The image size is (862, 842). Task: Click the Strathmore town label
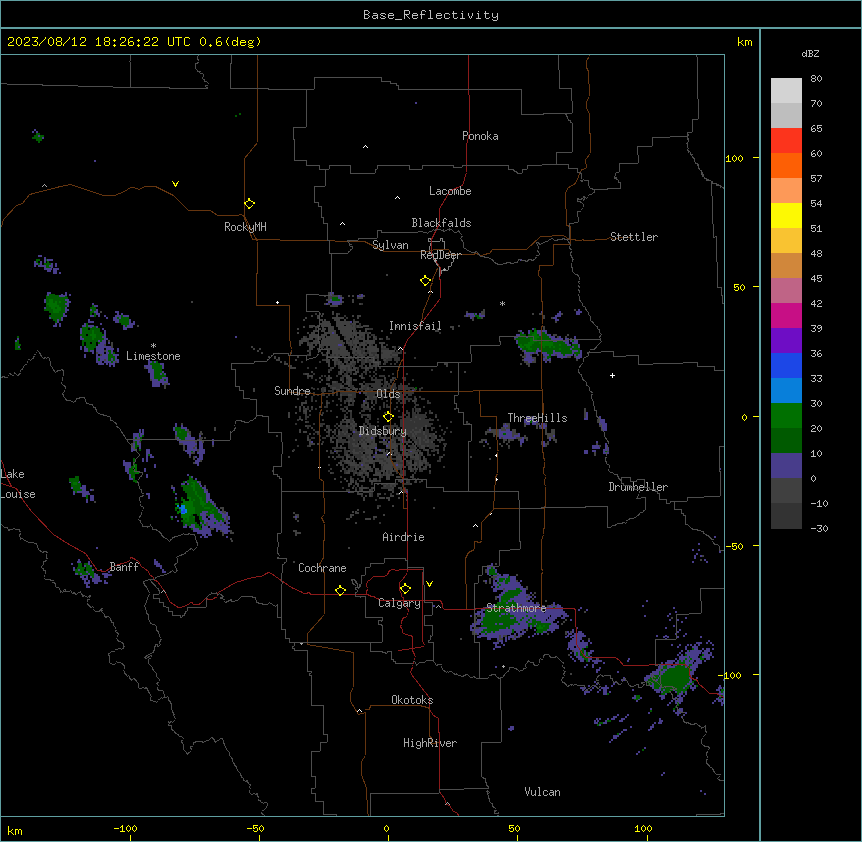point(516,608)
